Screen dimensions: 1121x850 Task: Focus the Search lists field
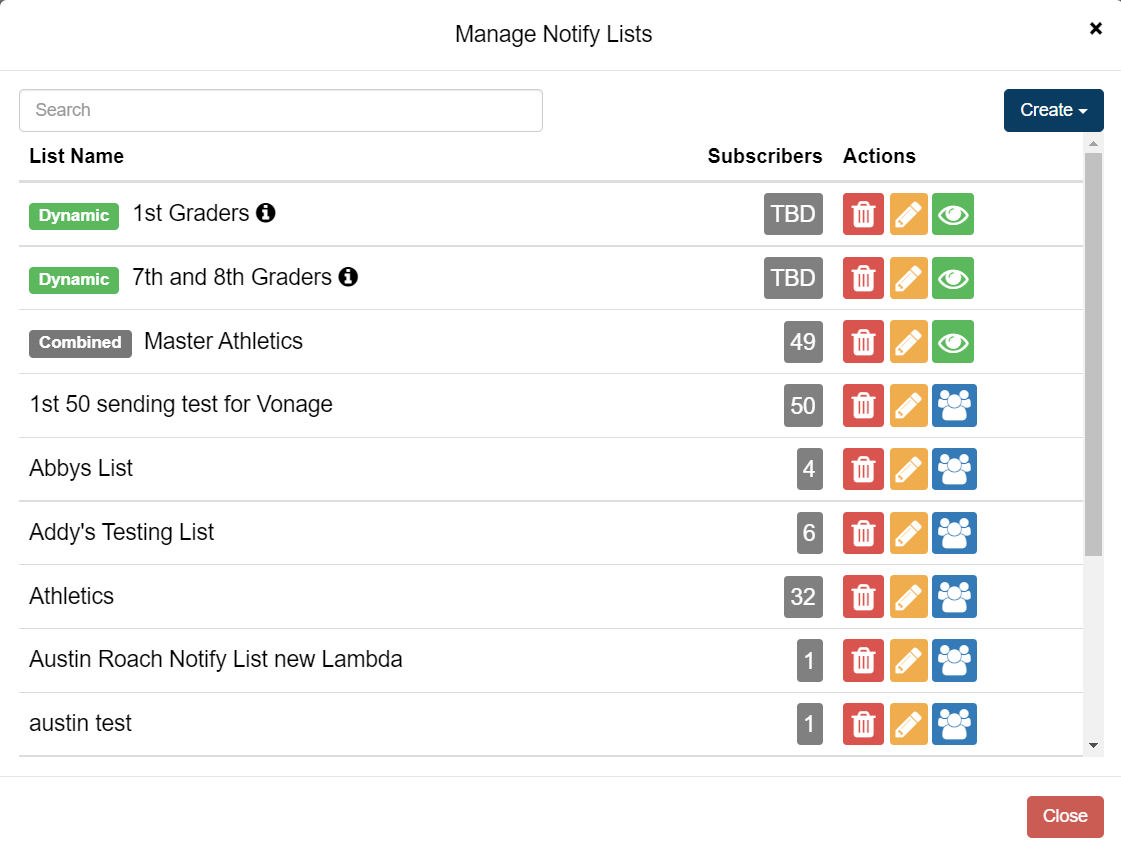tap(281, 110)
